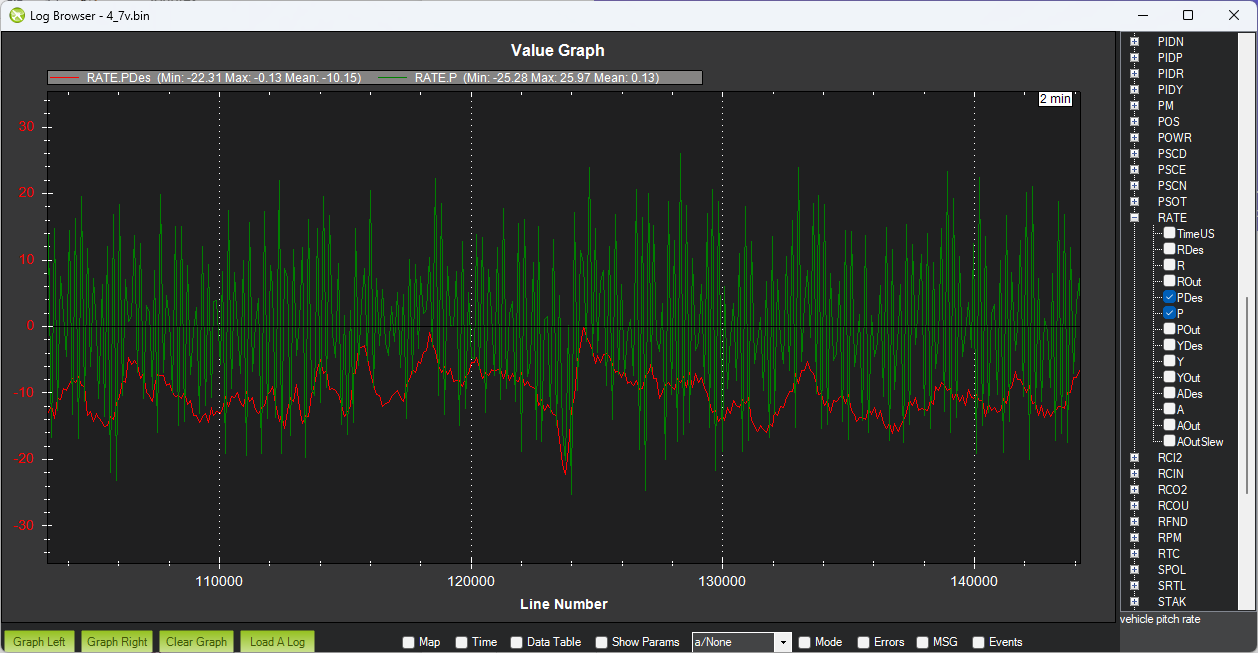Screen dimensions: 1258x653
Task: Collapse the RATE tree node
Action: (x=1134, y=218)
